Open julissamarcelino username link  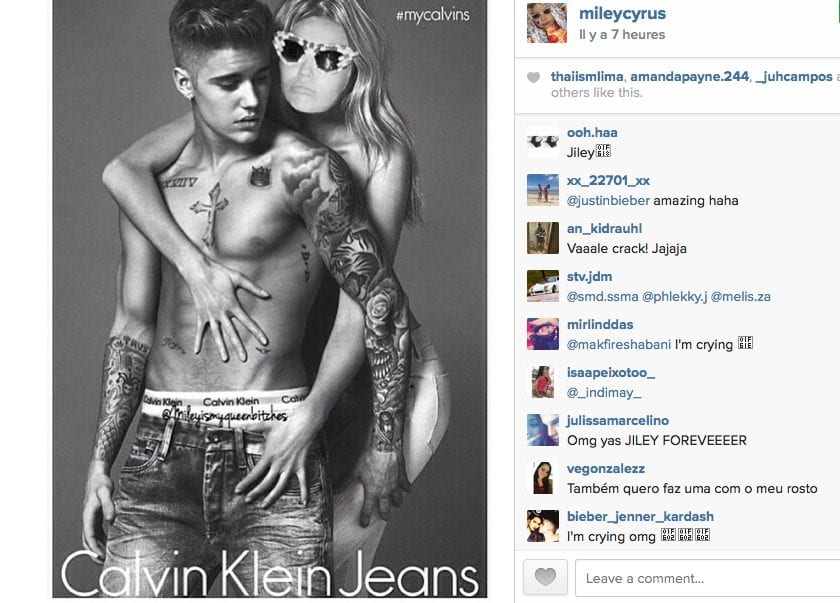(x=618, y=421)
